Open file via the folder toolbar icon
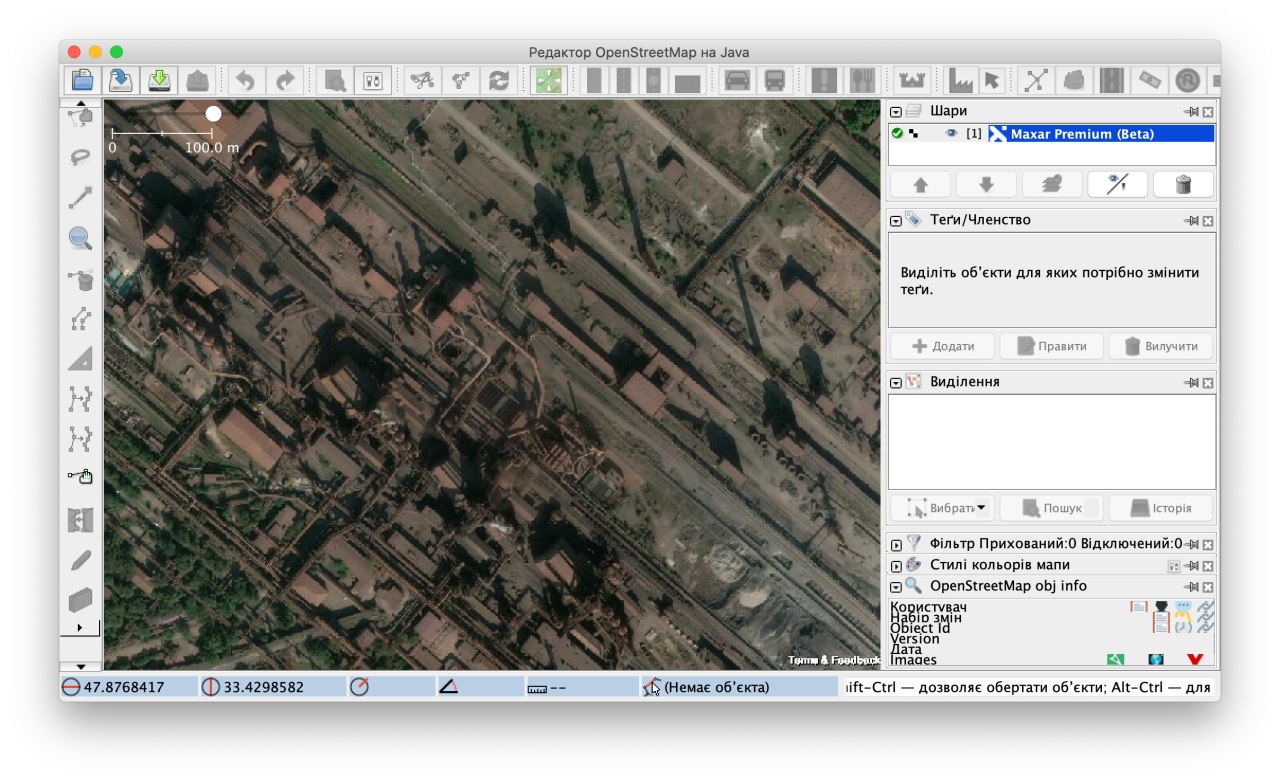Screen dimensions: 1280x780 [x=83, y=80]
